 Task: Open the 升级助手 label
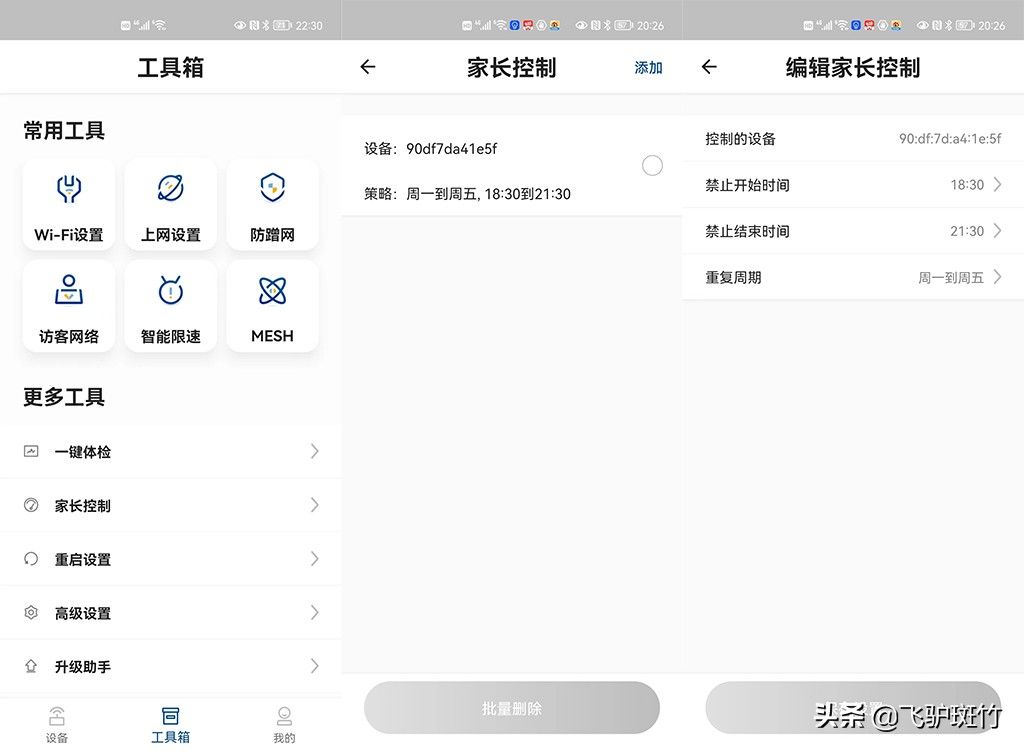[x=83, y=667]
